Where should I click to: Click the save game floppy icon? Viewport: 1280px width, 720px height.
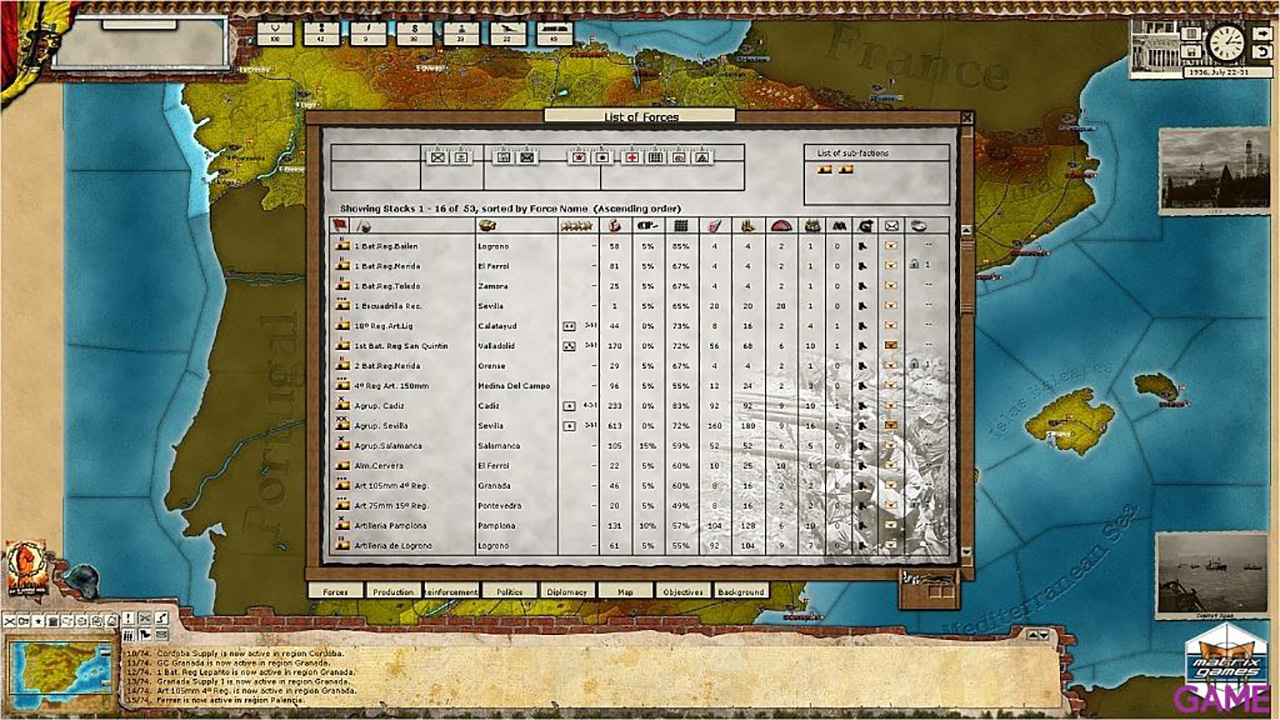1191,51
